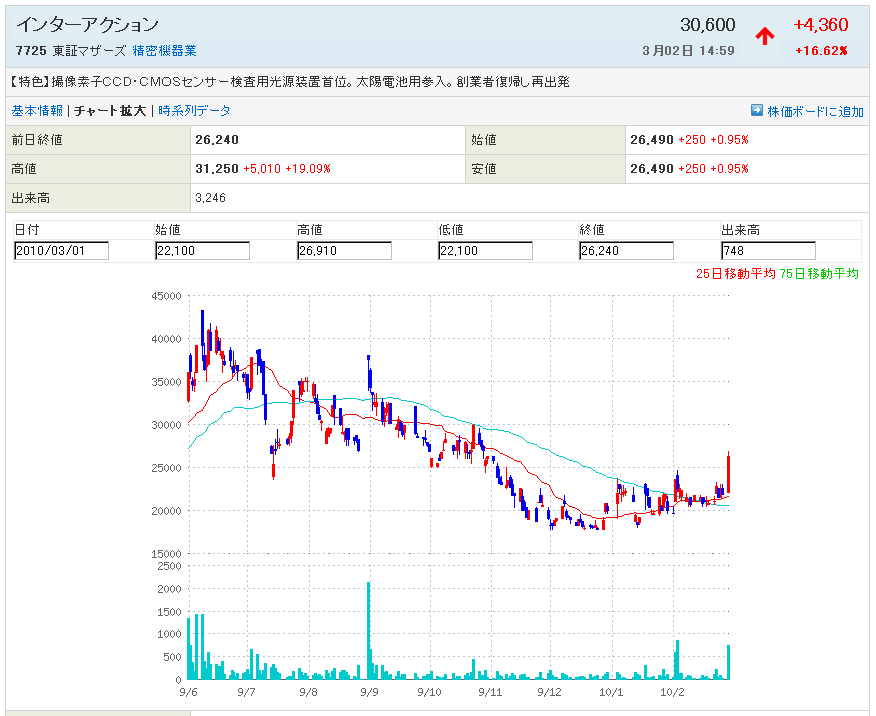Click the red up-arrow price indicator
876x716 pixels.
pyautogui.click(x=765, y=36)
